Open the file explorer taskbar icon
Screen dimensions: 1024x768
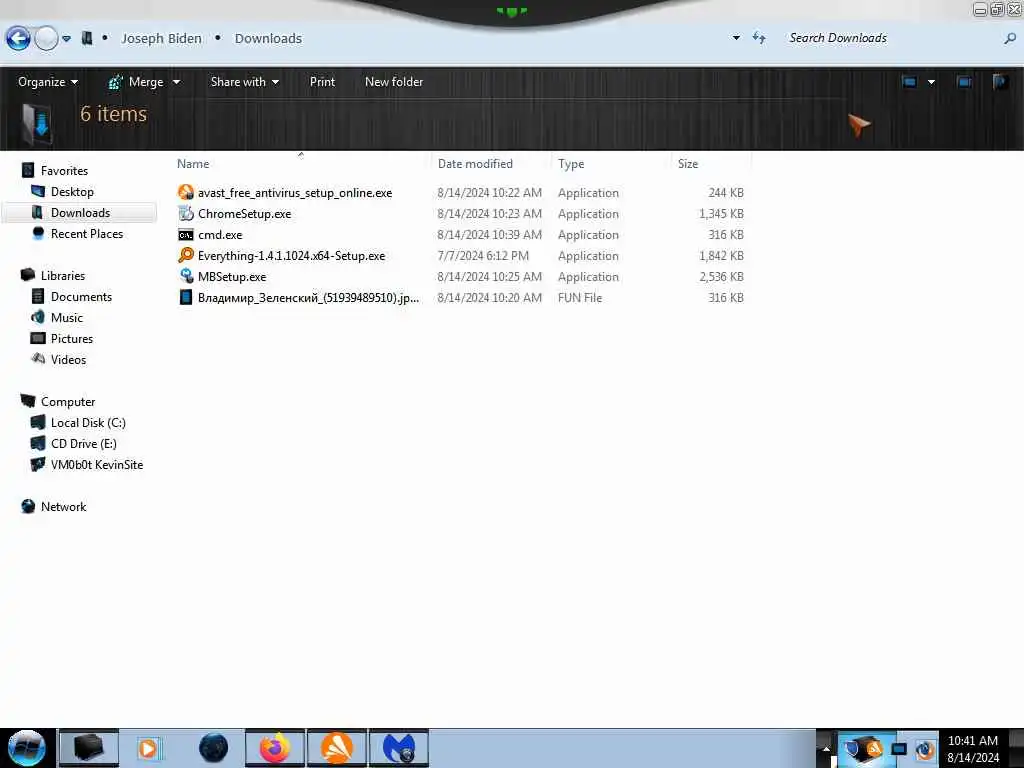tap(89, 748)
